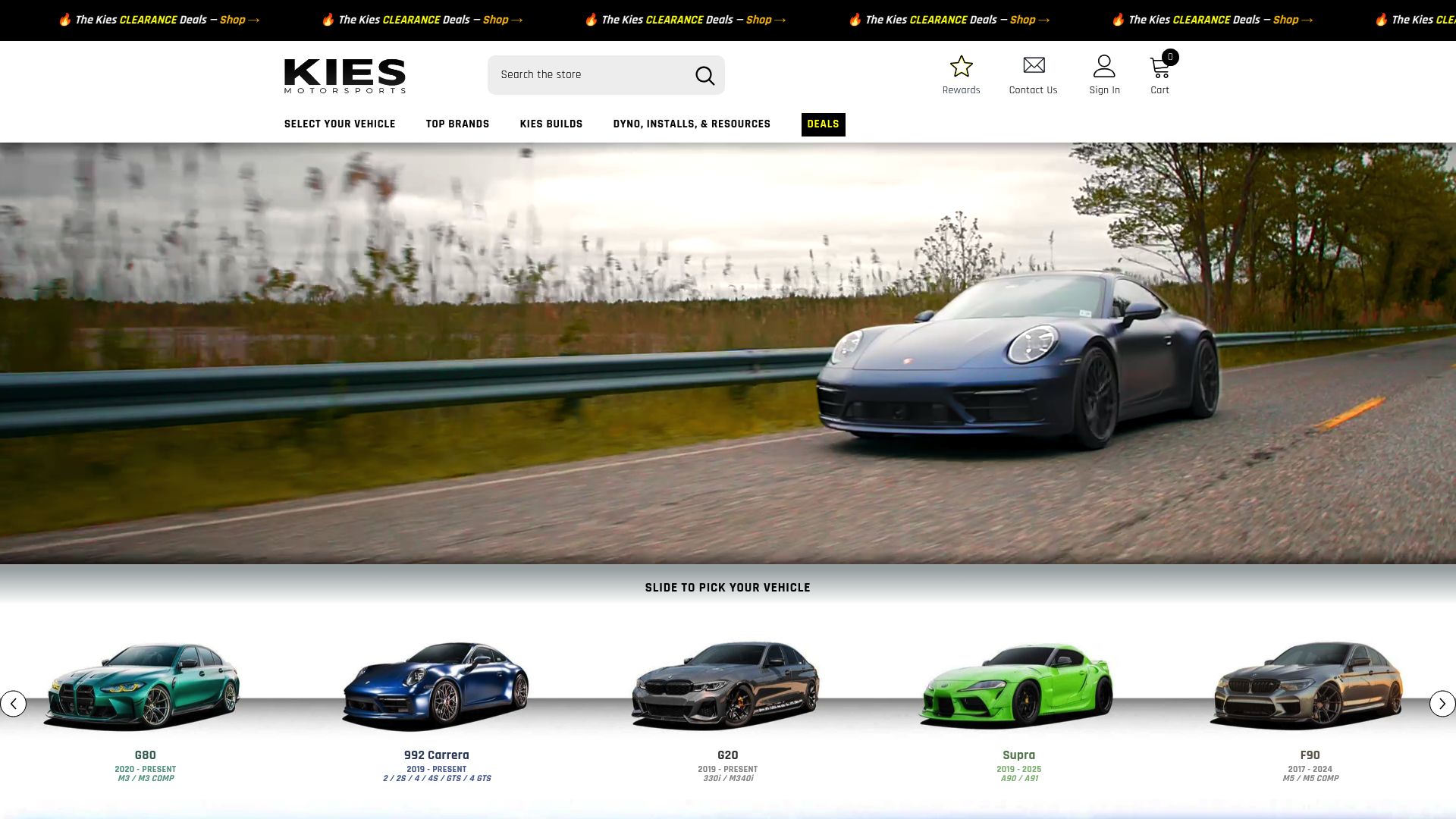
Task: Click the previous vehicle carousel arrow
Action: [x=13, y=704]
